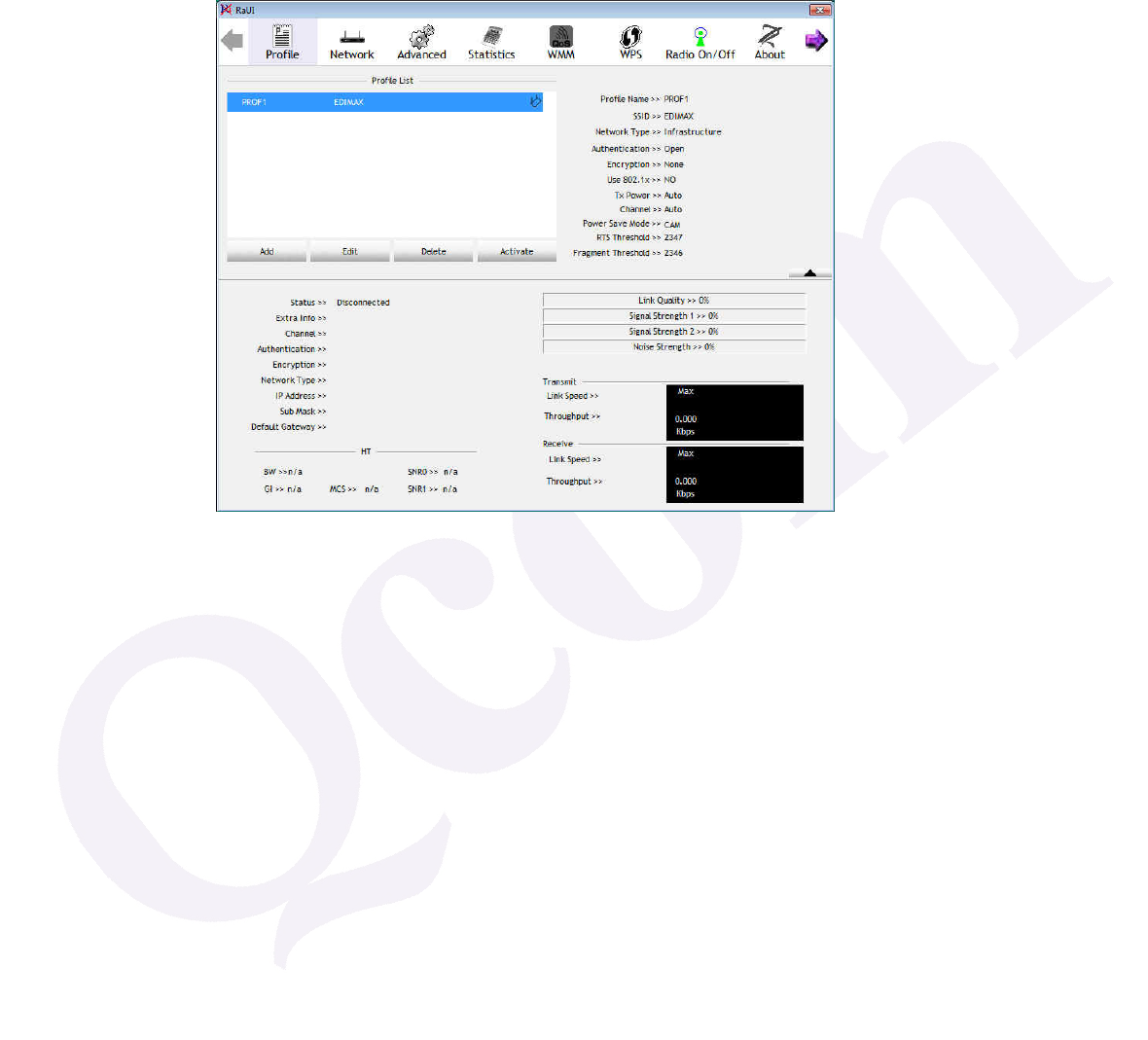
Task: Open Advanced settings
Action: (421, 43)
